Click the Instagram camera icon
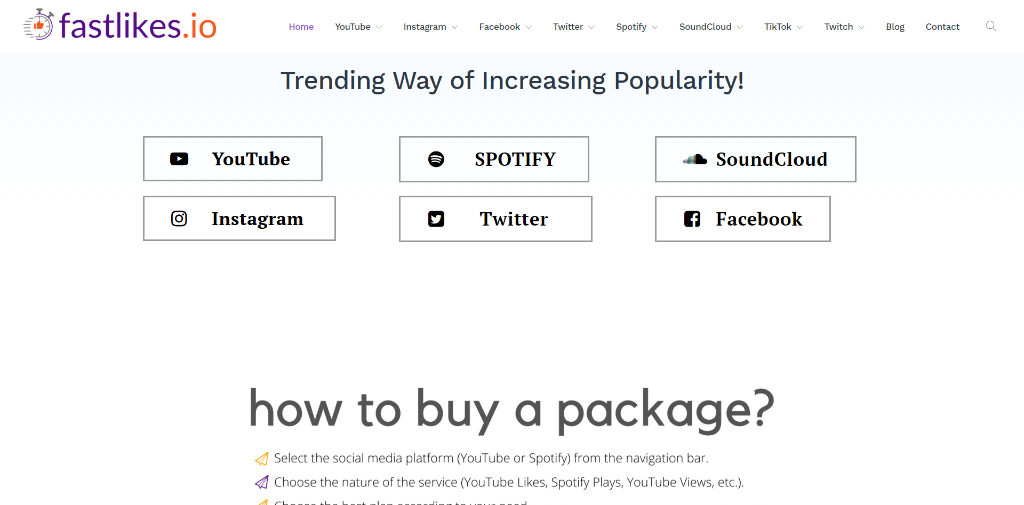The height and width of the screenshot is (505, 1024). (x=179, y=219)
